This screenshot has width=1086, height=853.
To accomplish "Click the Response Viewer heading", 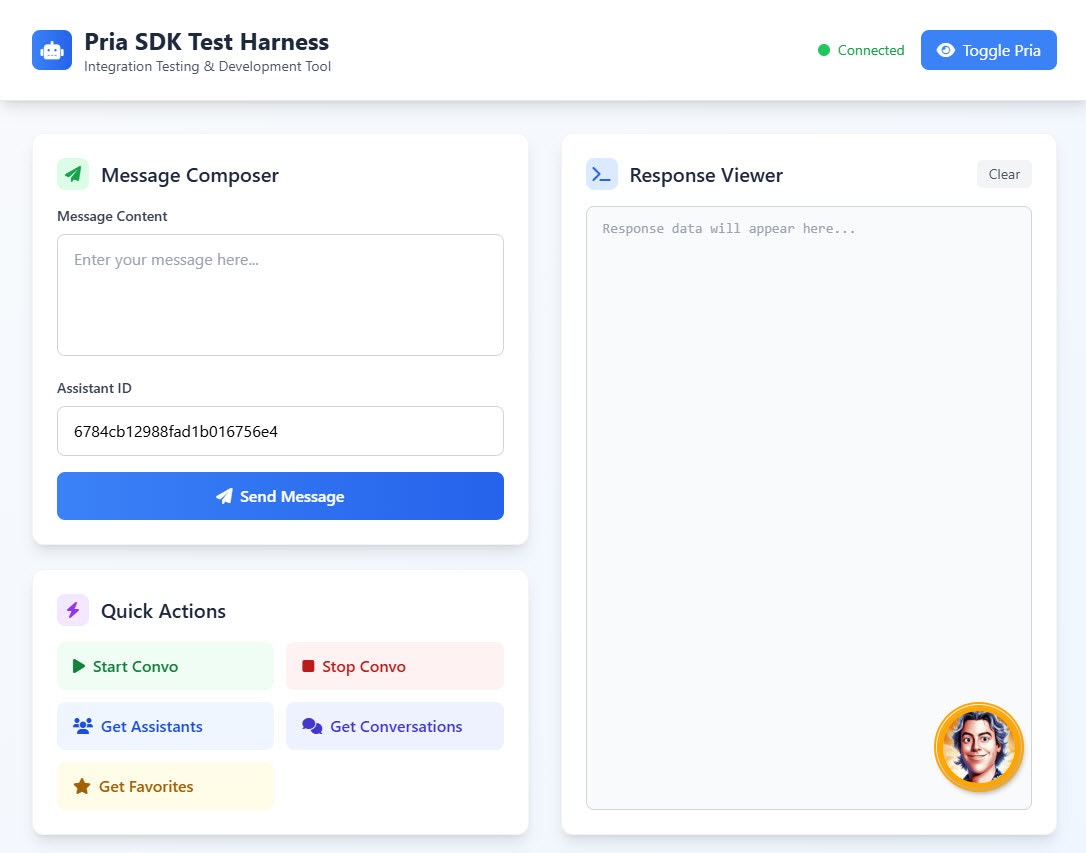I will click(706, 175).
